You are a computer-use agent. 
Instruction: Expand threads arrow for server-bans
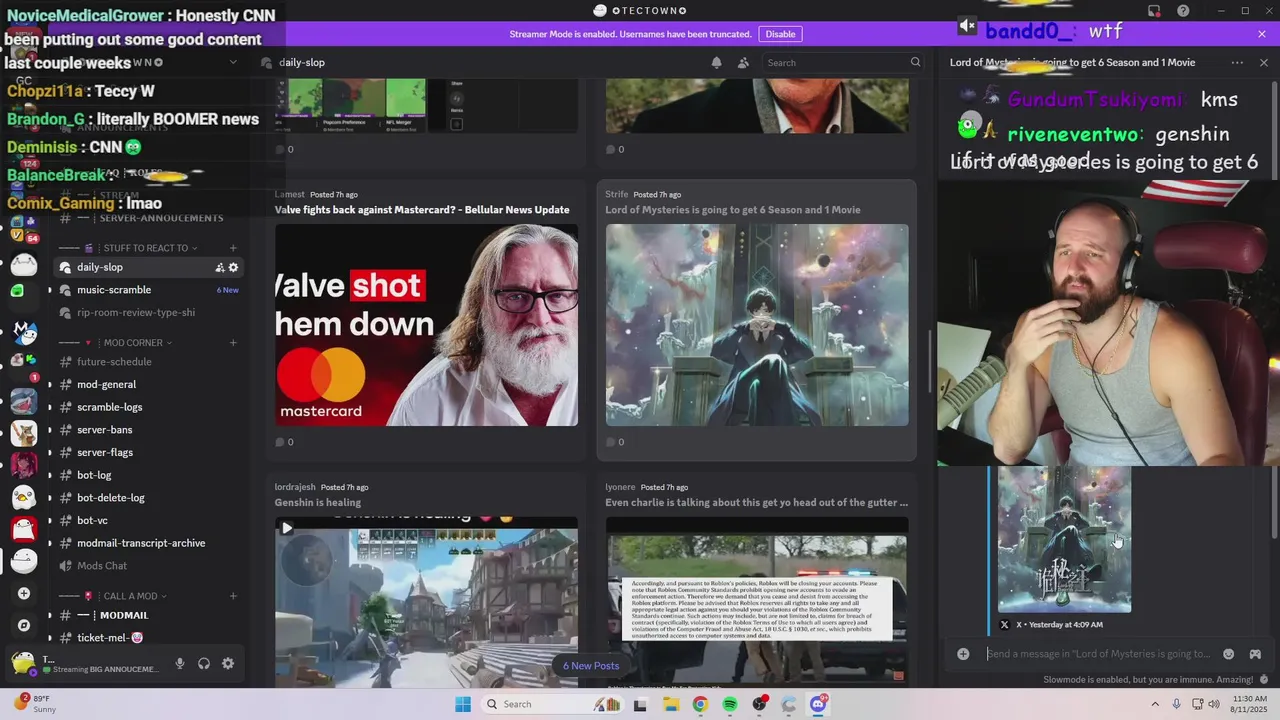coord(50,430)
